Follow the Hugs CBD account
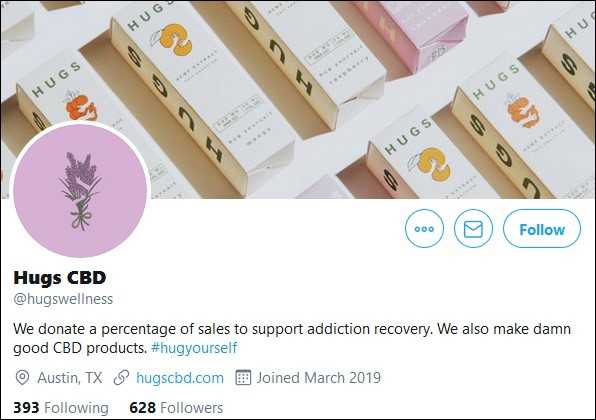This screenshot has width=596, height=420. coord(542,228)
